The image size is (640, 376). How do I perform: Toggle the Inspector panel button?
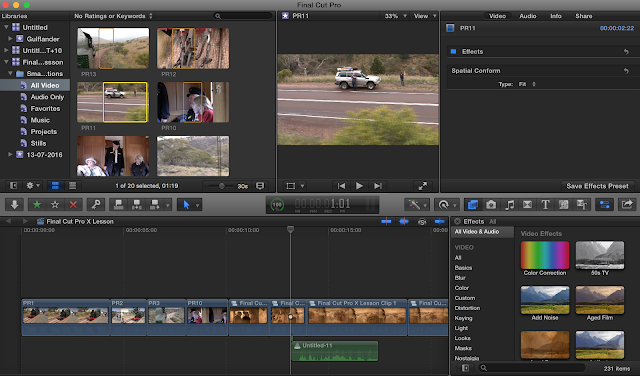click(x=604, y=205)
